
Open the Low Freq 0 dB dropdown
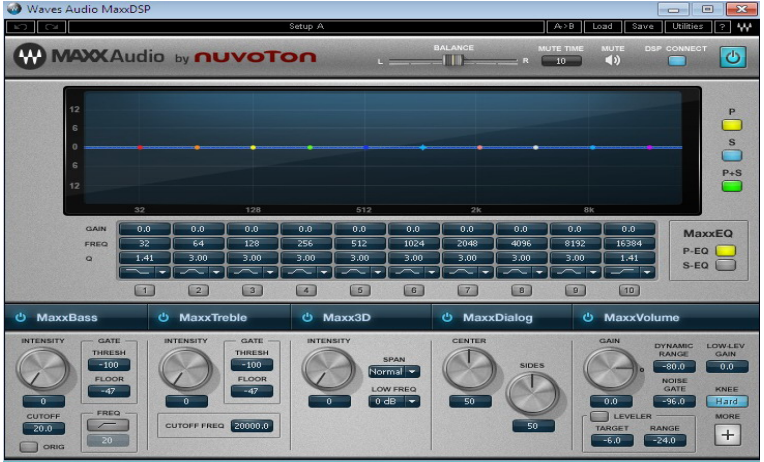click(394, 402)
